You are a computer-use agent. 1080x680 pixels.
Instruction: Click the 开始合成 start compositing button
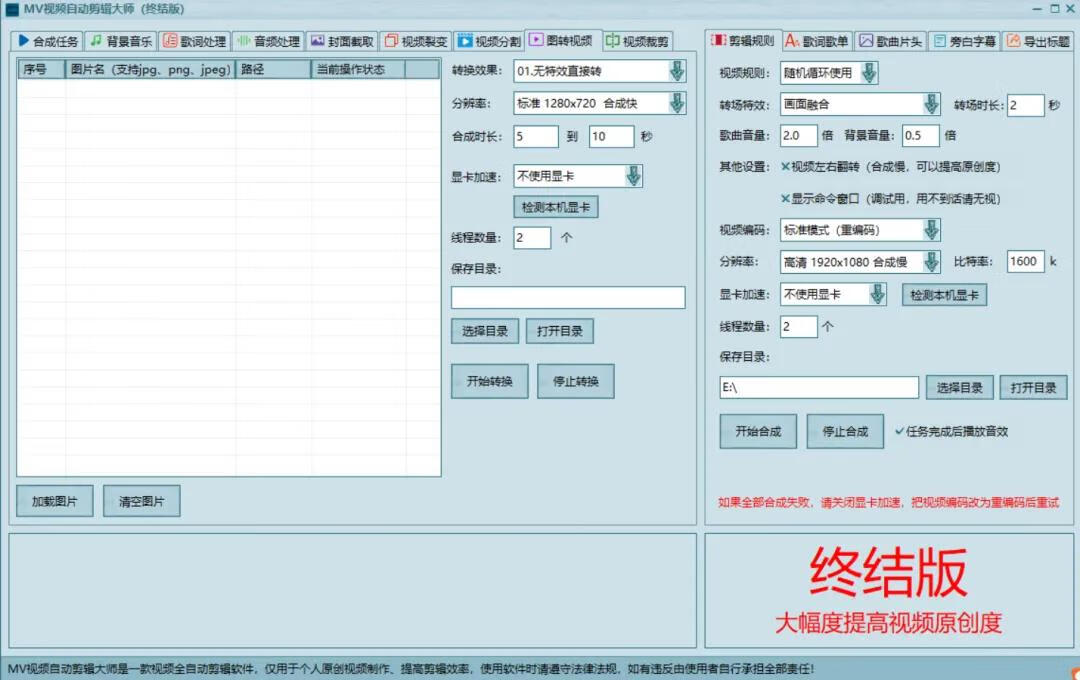pos(757,431)
